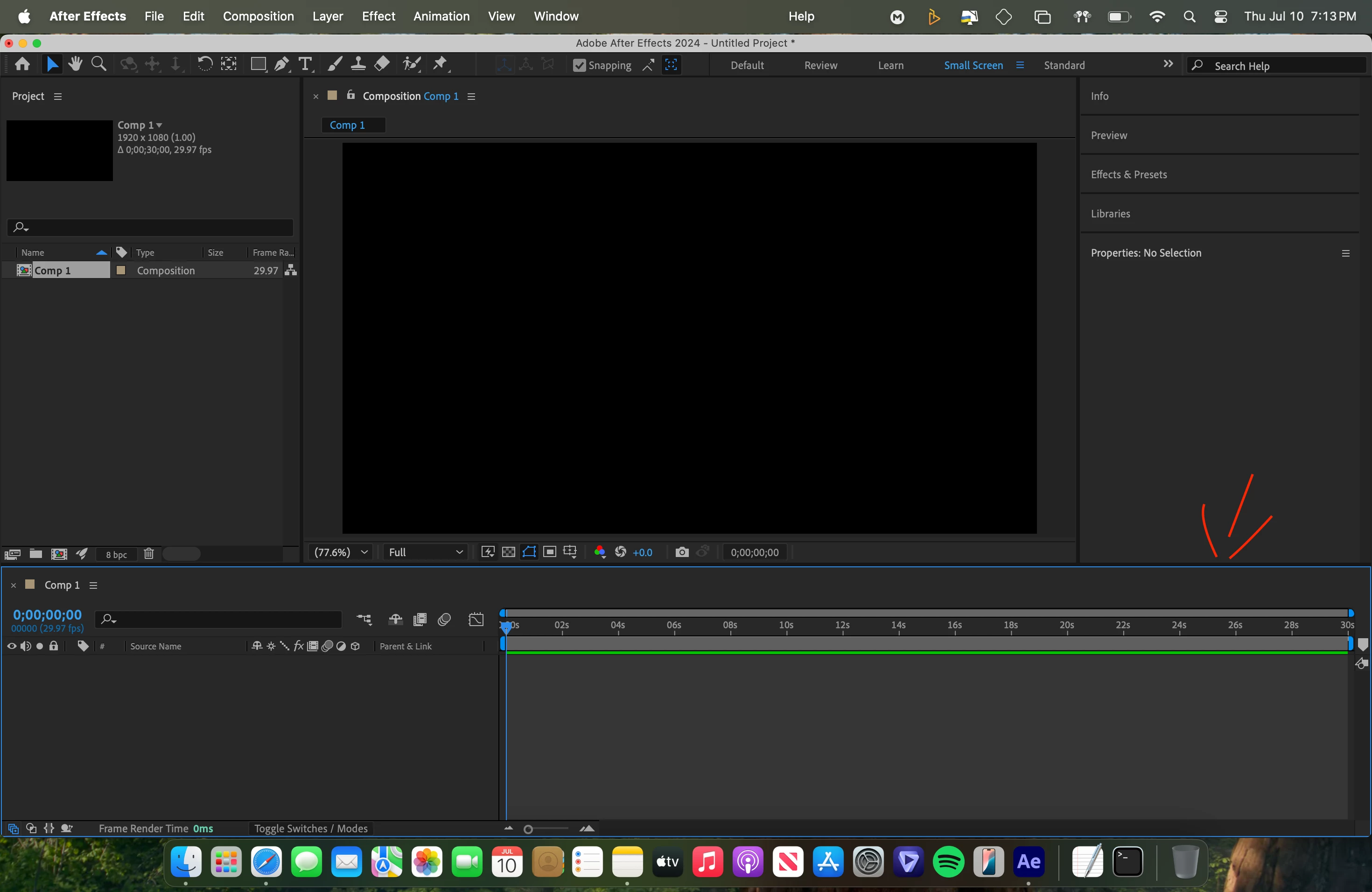The width and height of the screenshot is (1372, 892).
Task: Toggle the transparency grid in viewer
Action: [x=509, y=552]
